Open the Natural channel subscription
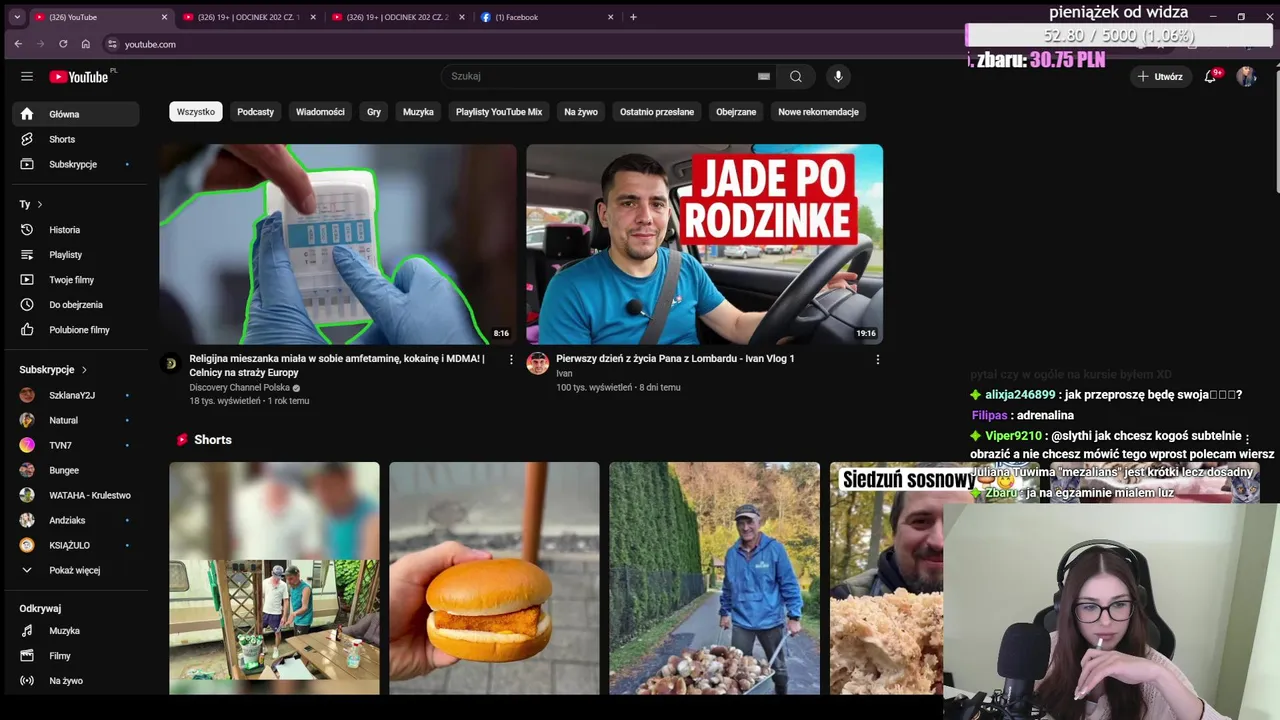Image resolution: width=1280 pixels, height=720 pixels. tap(76, 420)
